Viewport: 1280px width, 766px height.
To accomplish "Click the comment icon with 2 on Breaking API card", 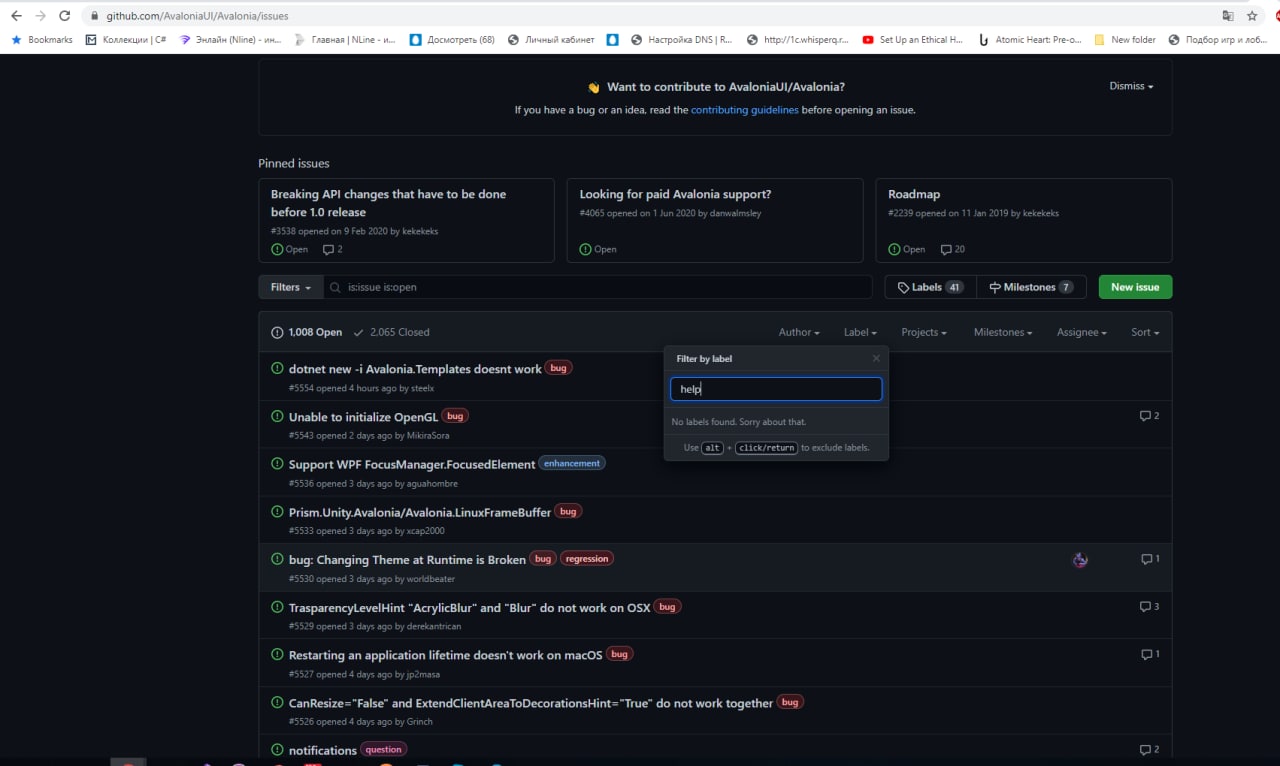I will [x=333, y=249].
